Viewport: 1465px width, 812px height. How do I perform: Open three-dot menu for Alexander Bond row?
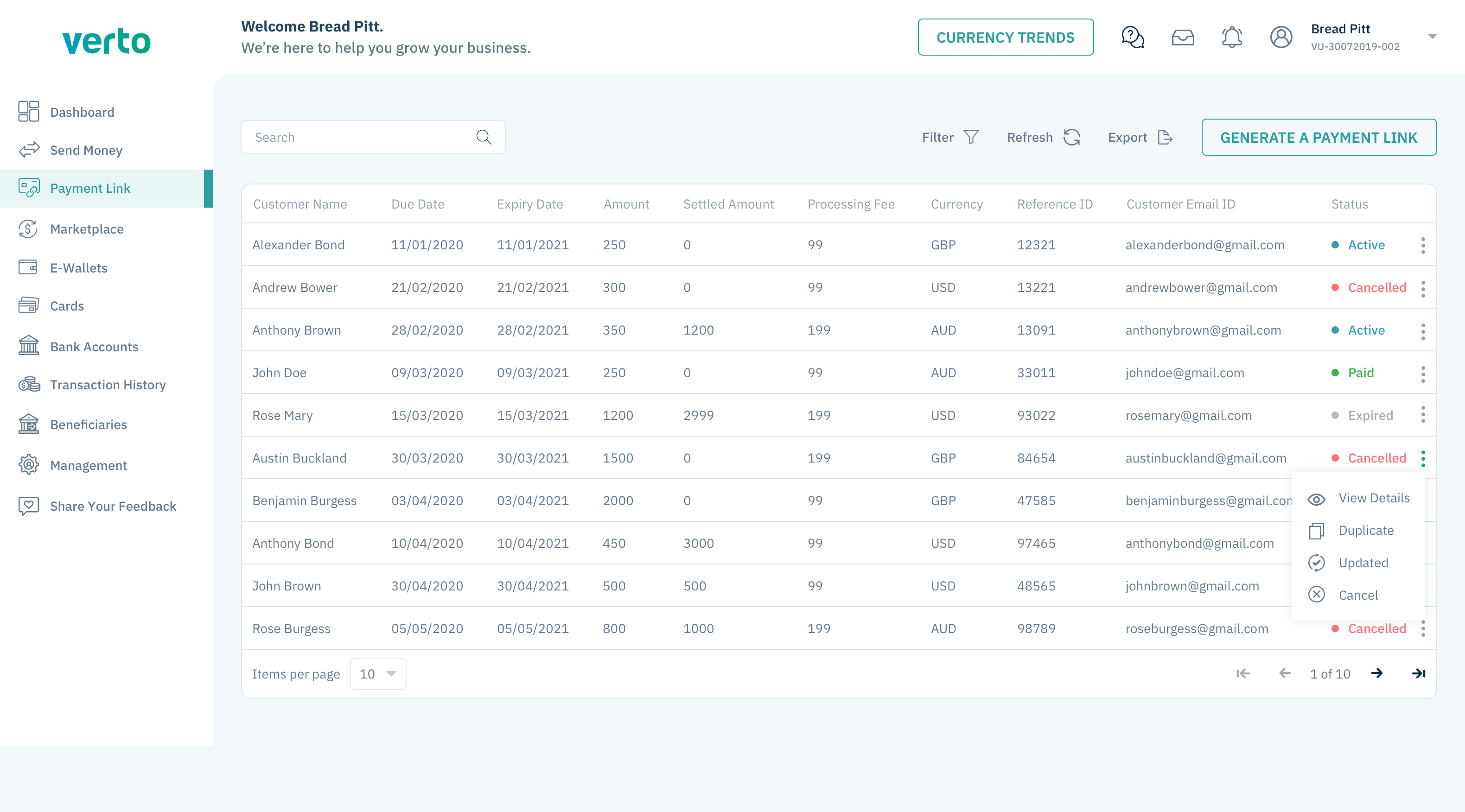(x=1423, y=245)
